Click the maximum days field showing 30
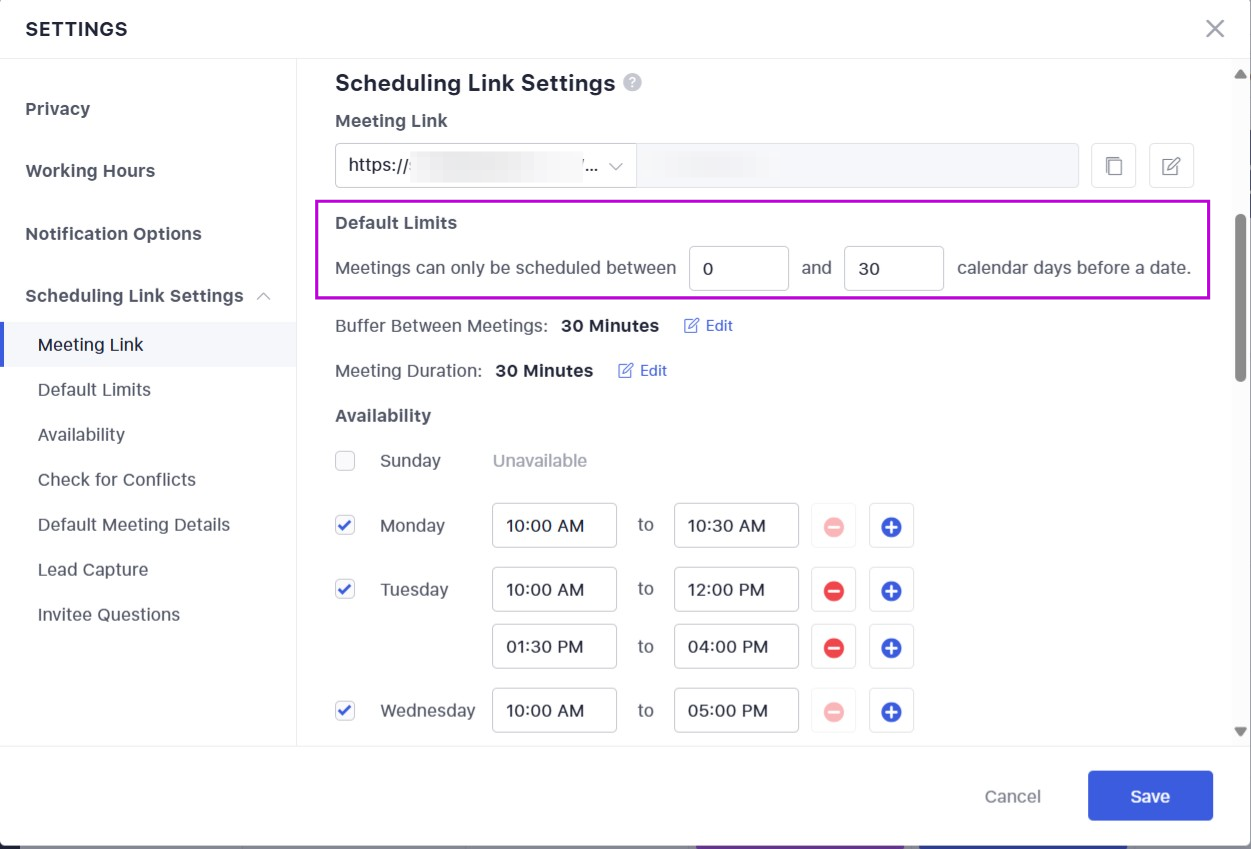 tap(893, 269)
